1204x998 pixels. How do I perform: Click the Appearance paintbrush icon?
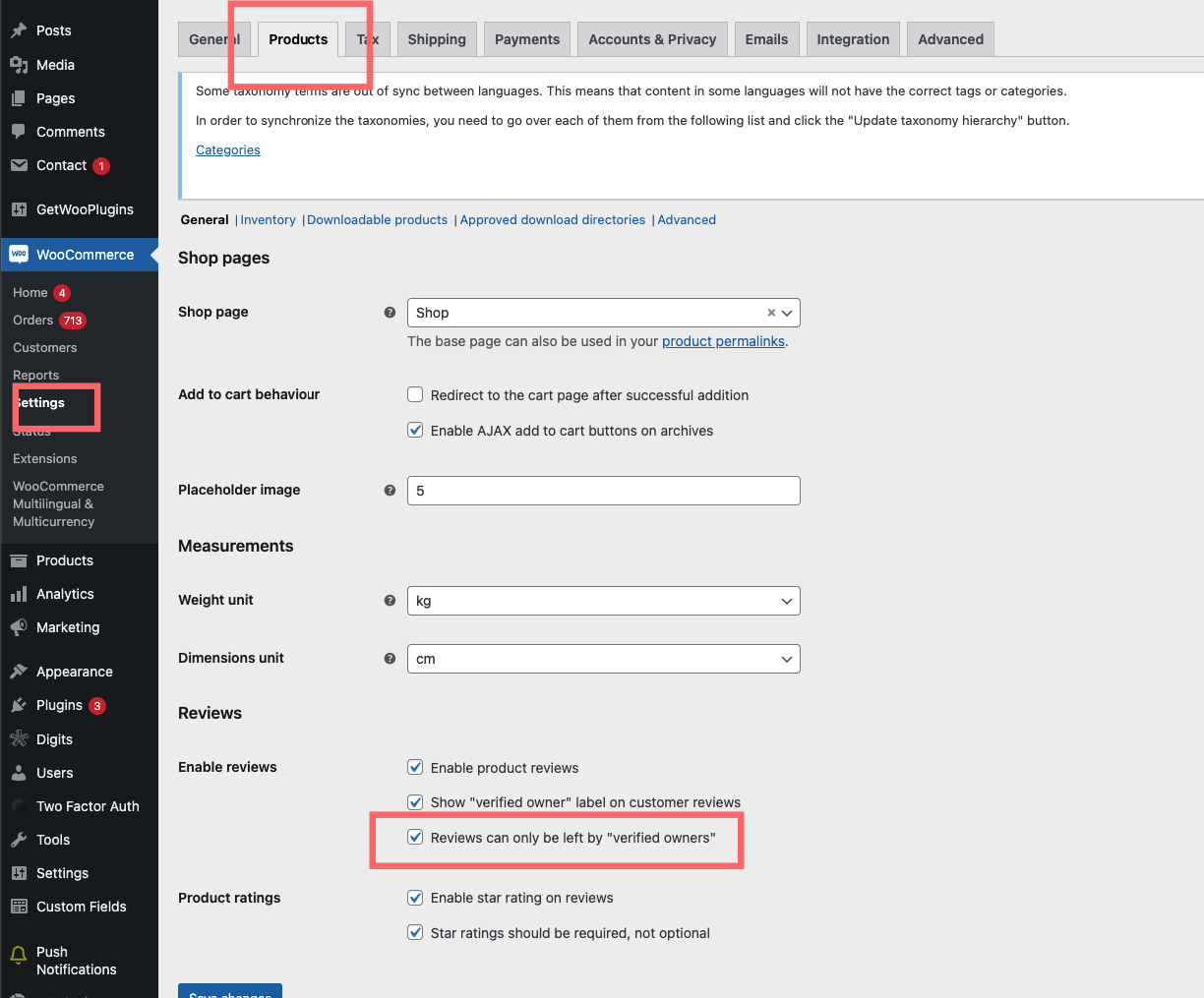19,672
